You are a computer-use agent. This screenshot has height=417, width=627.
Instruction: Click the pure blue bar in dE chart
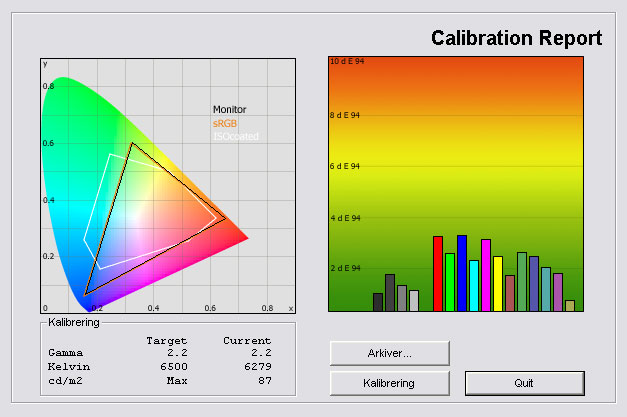462,273
